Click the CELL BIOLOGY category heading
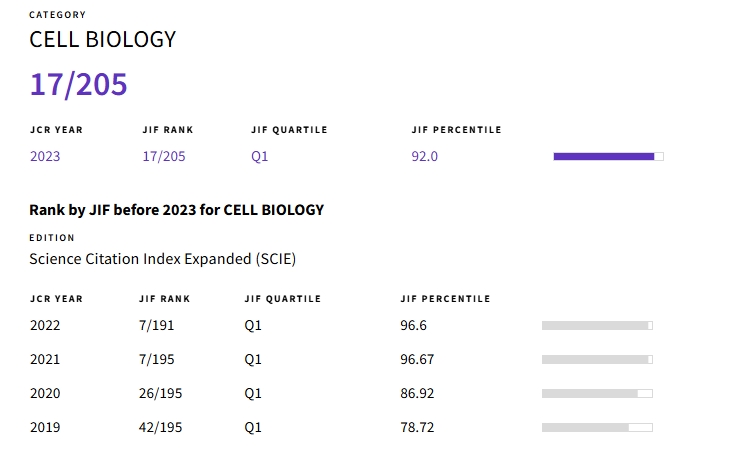The height and width of the screenshot is (467, 729). point(103,39)
